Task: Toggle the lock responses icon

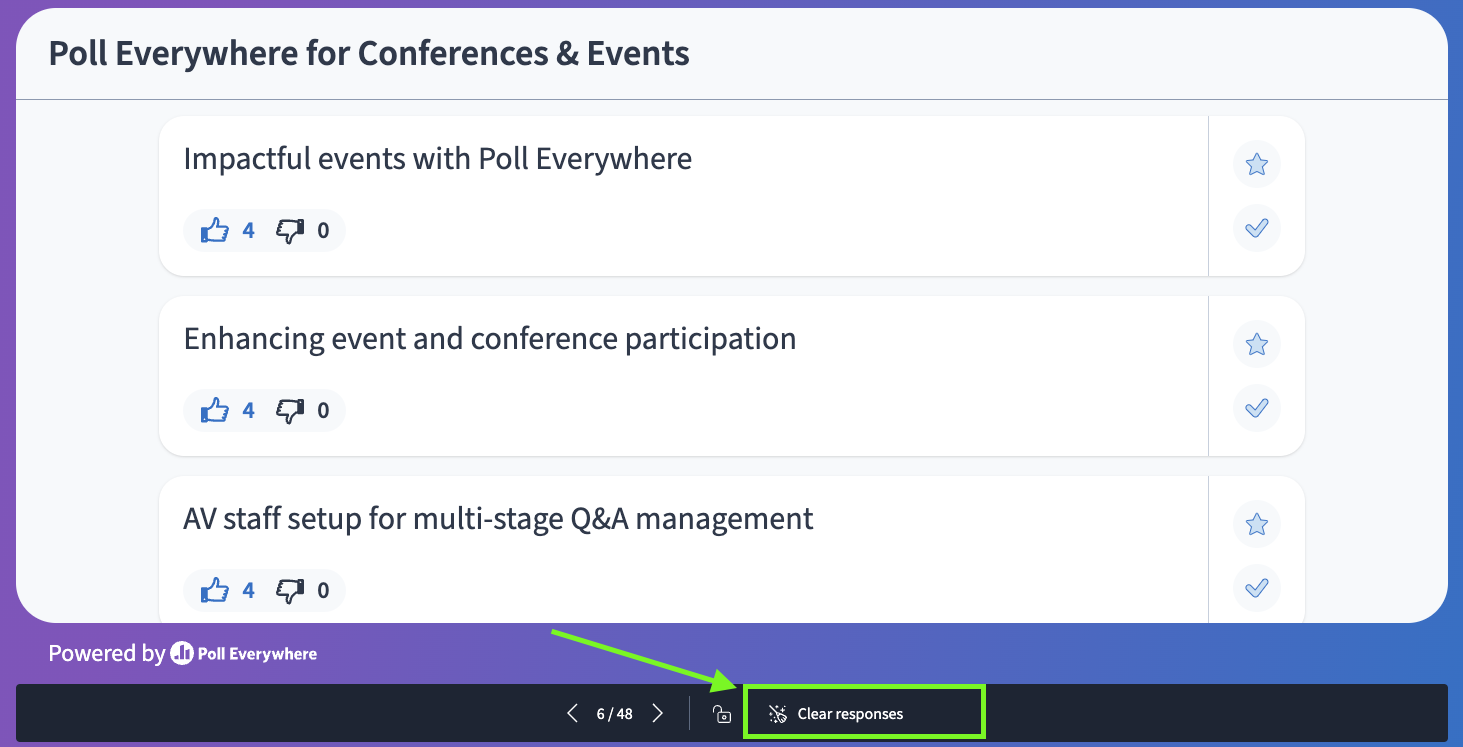Action: (721, 714)
